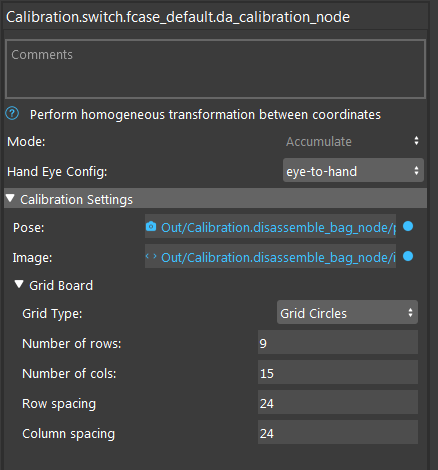Click the Pose link to disassemble_bag_node output

[x=278, y=227]
